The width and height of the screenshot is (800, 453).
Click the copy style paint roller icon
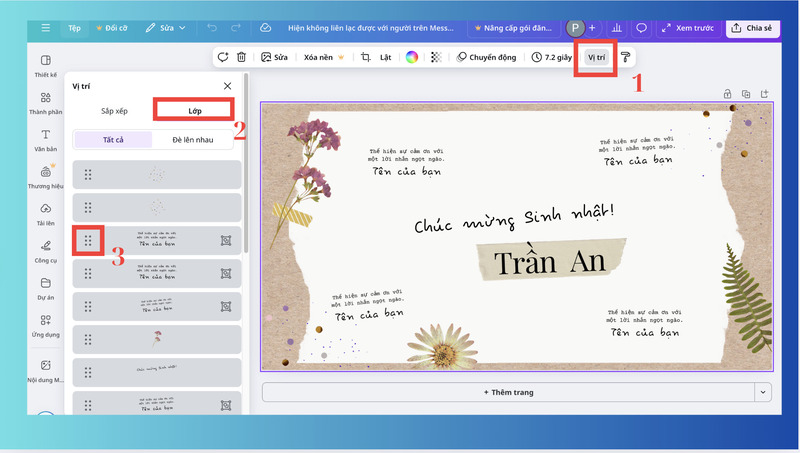(x=626, y=57)
